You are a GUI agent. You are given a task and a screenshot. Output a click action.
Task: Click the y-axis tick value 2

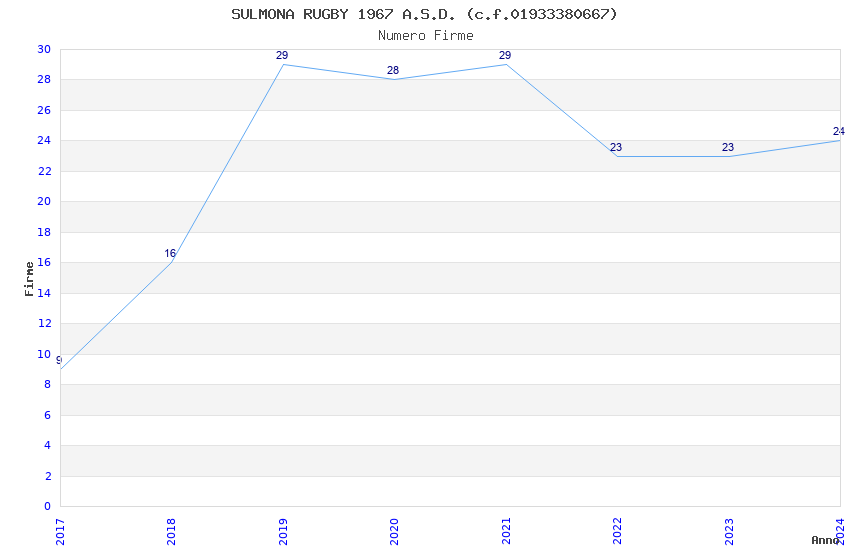(x=48, y=476)
